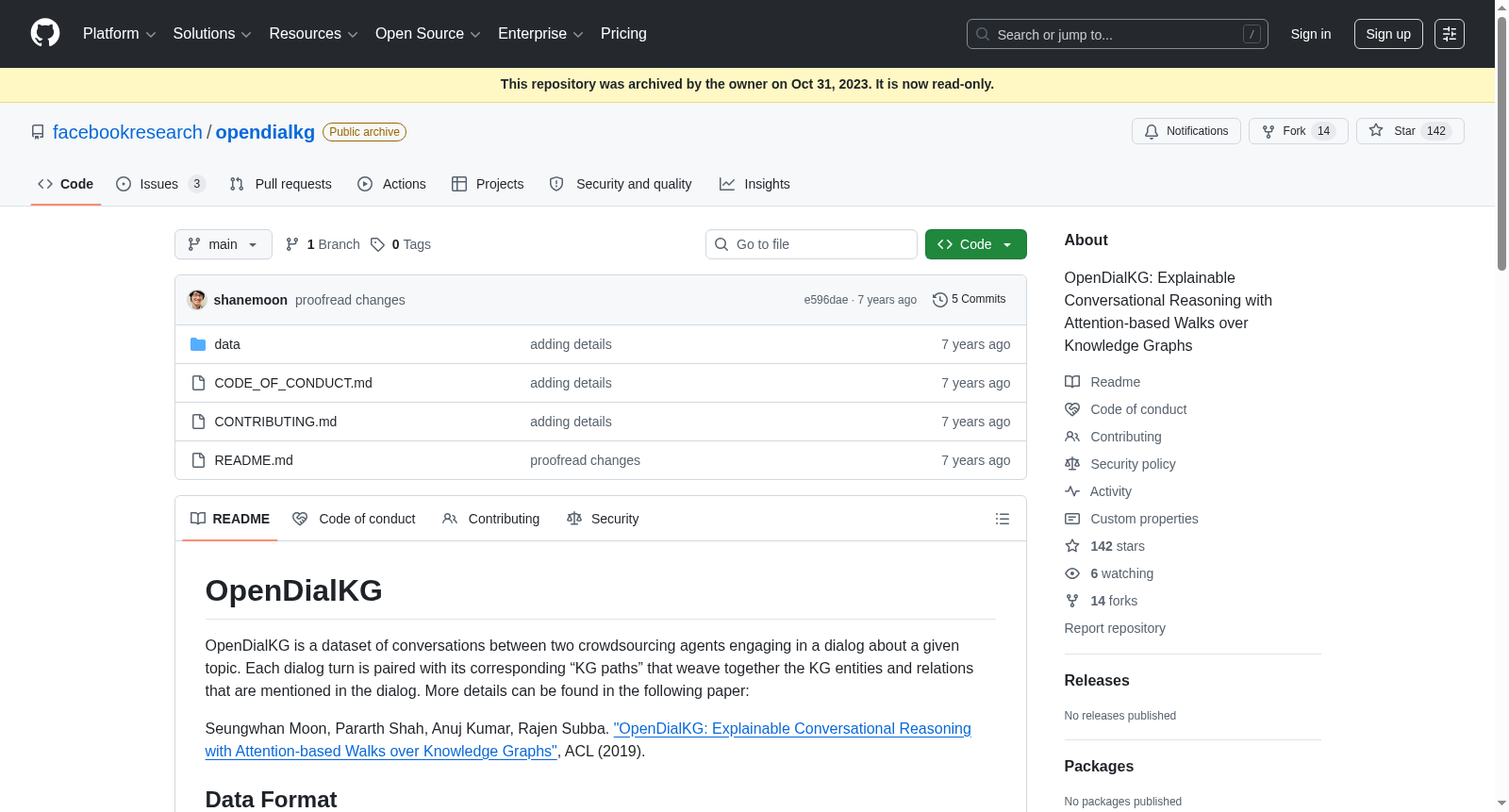1509x812 pixels.
Task: Click the book icon beside Readme in About
Action: pyautogui.click(x=1072, y=382)
